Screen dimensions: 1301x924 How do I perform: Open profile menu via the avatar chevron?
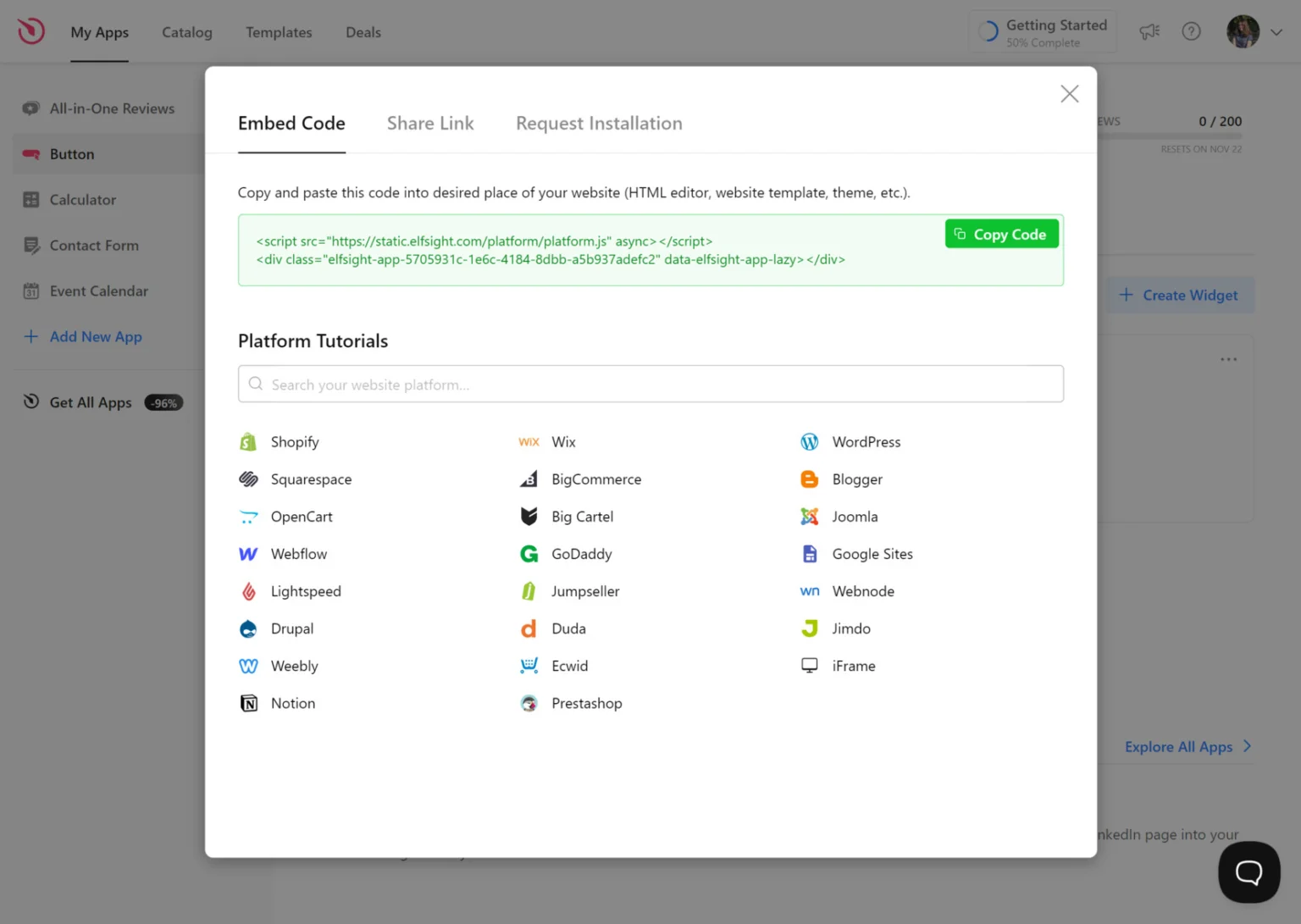click(1276, 31)
